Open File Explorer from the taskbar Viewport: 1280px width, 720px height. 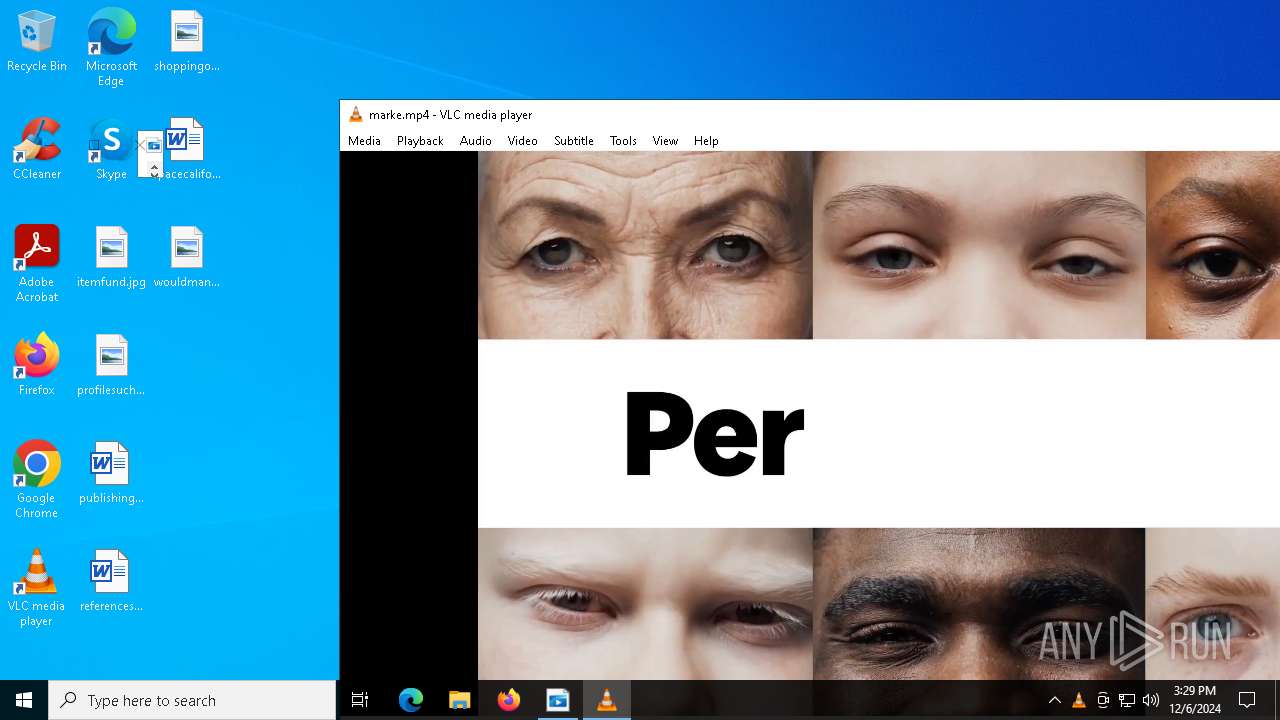[460, 700]
